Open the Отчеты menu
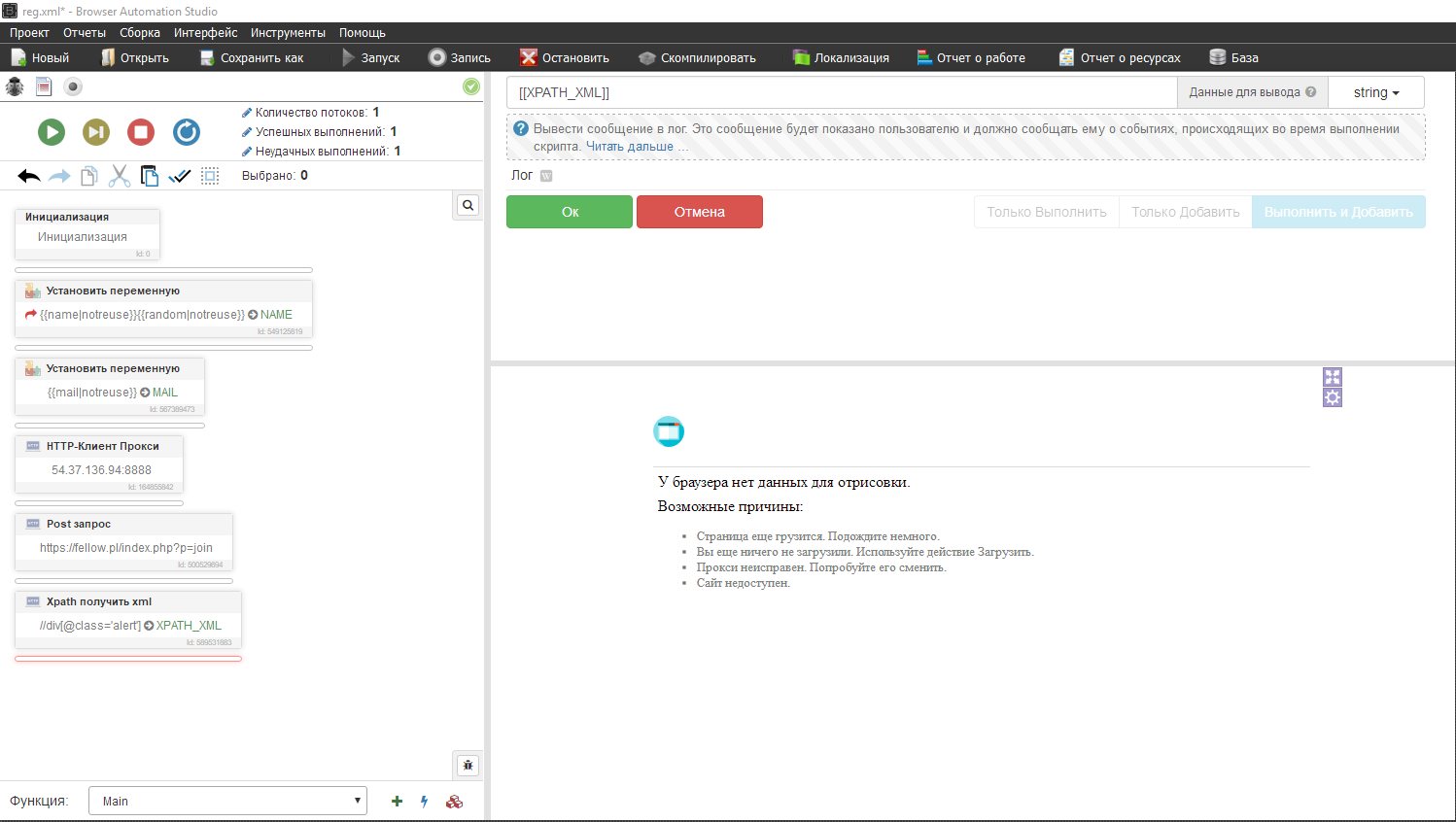This screenshot has width=1456, height=822. point(85,33)
